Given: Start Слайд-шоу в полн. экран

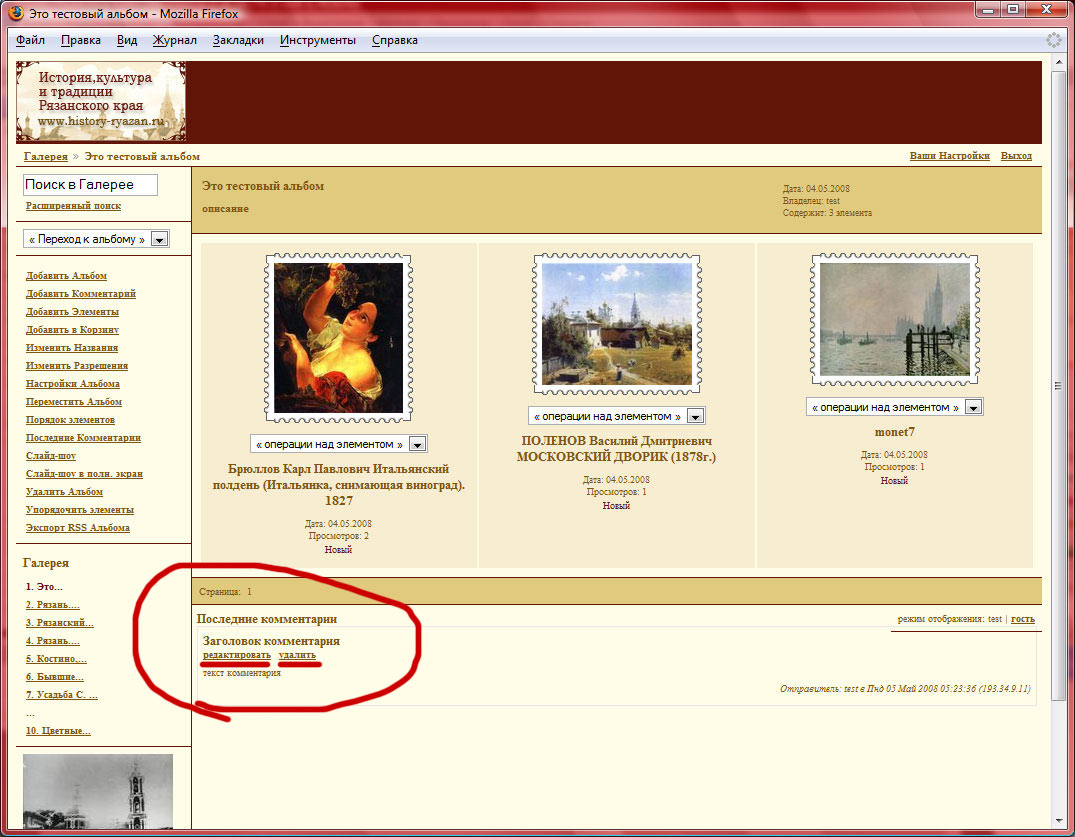Looking at the screenshot, I should point(84,474).
